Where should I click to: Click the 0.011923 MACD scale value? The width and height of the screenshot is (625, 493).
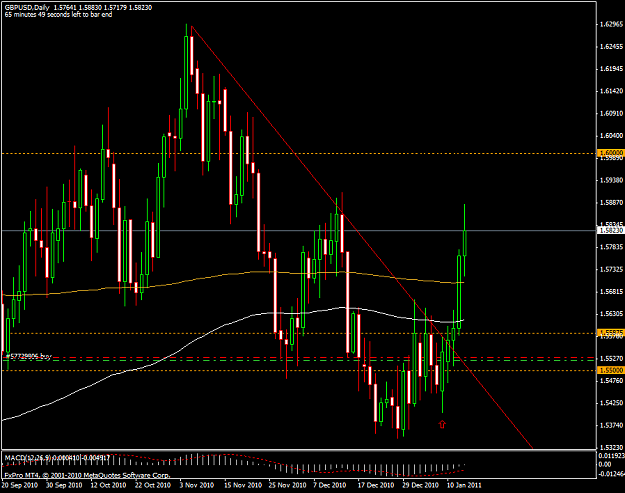click(611, 456)
